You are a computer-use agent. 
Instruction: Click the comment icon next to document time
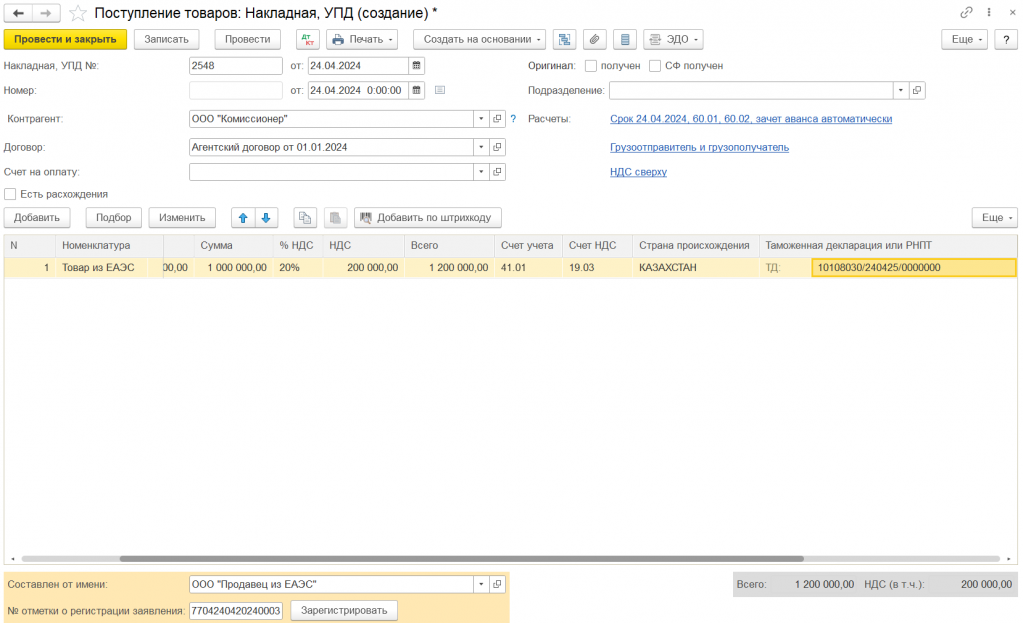(440, 90)
